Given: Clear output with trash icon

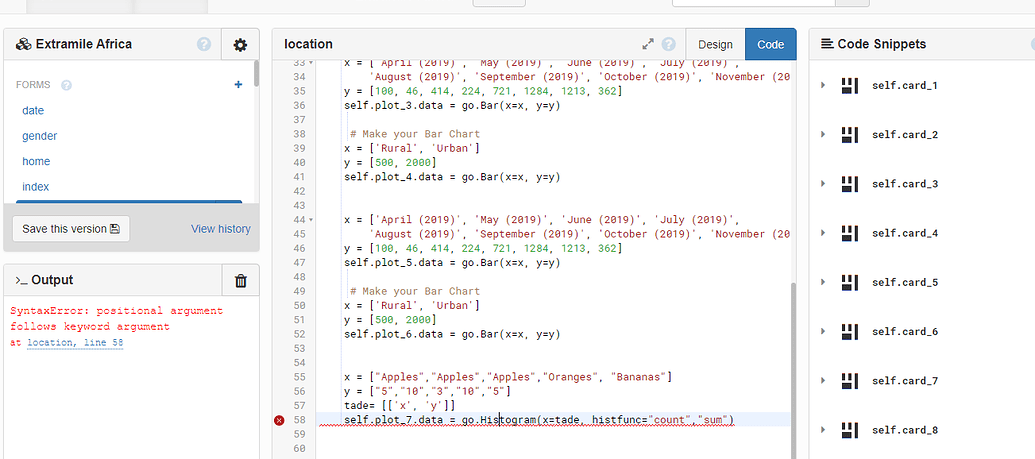Looking at the screenshot, I should (x=240, y=281).
